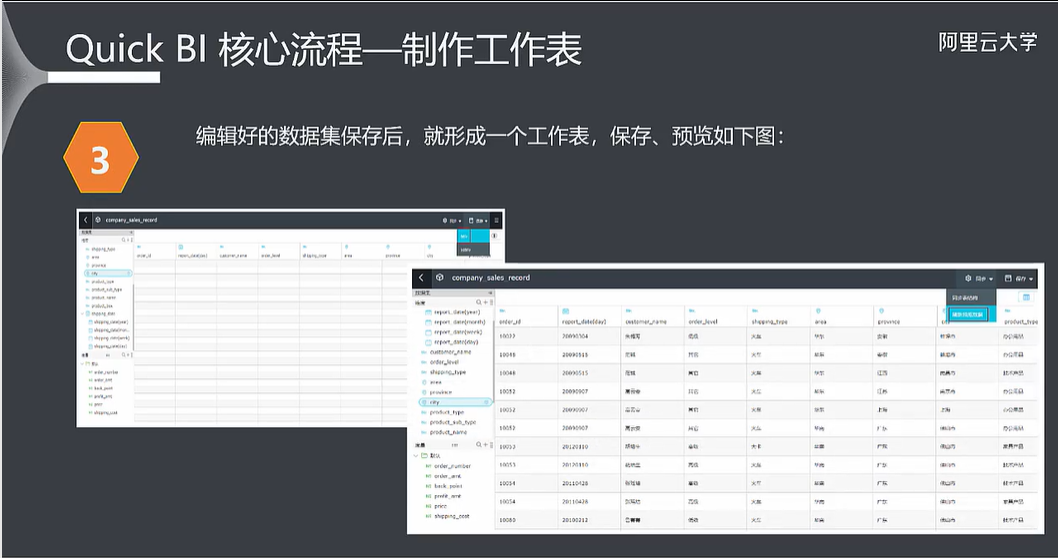Choose dark save-as option in rear window menu
The height and width of the screenshot is (558, 1058).
[x=474, y=250]
